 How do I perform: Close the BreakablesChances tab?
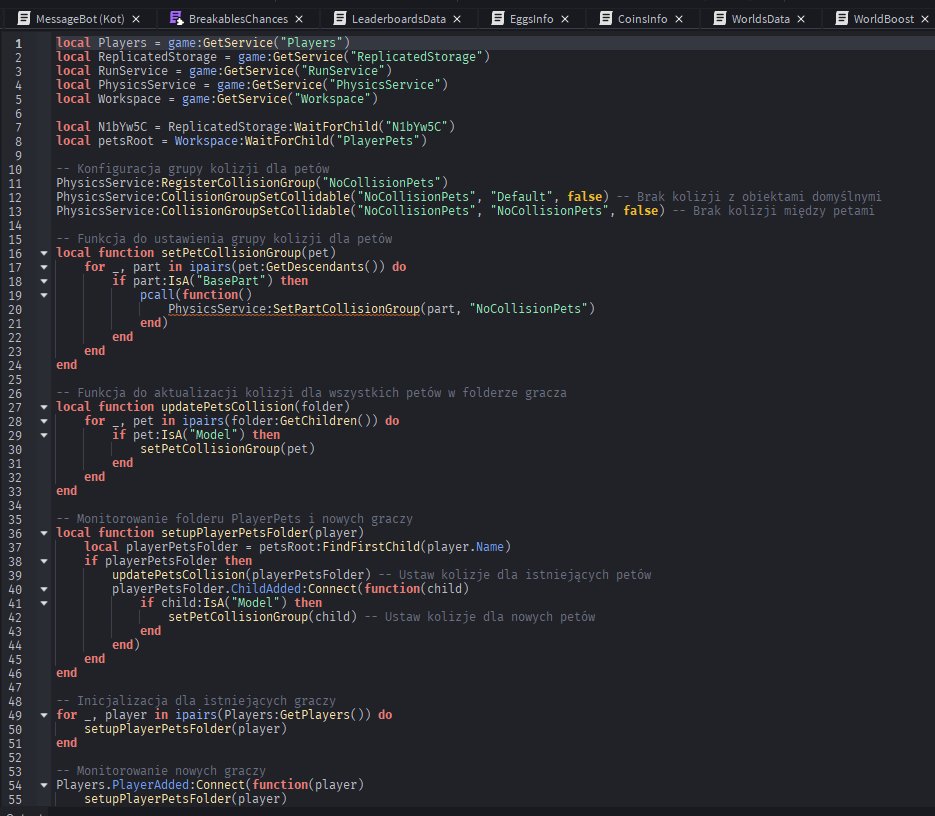click(x=299, y=19)
